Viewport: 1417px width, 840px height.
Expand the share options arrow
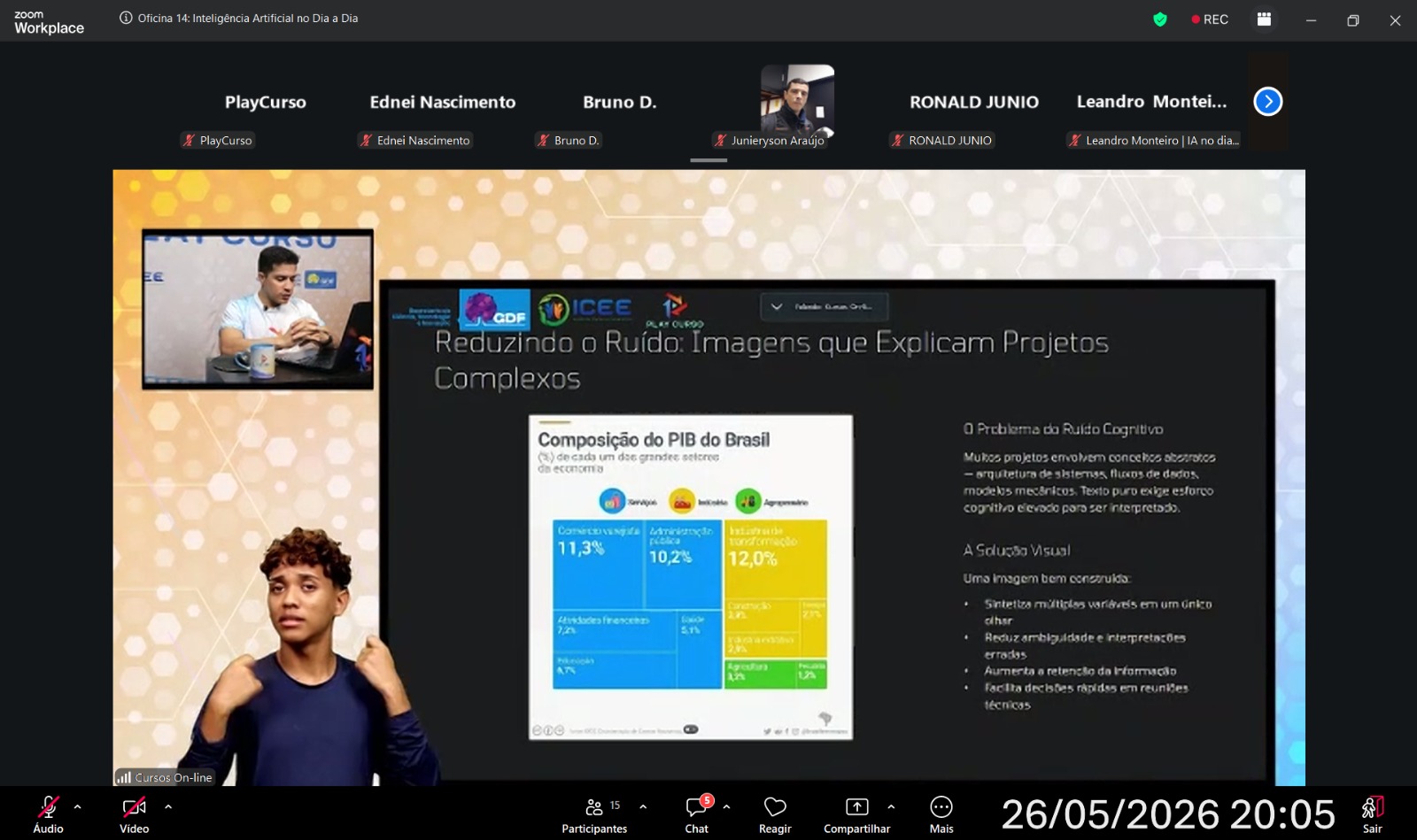pos(891,806)
